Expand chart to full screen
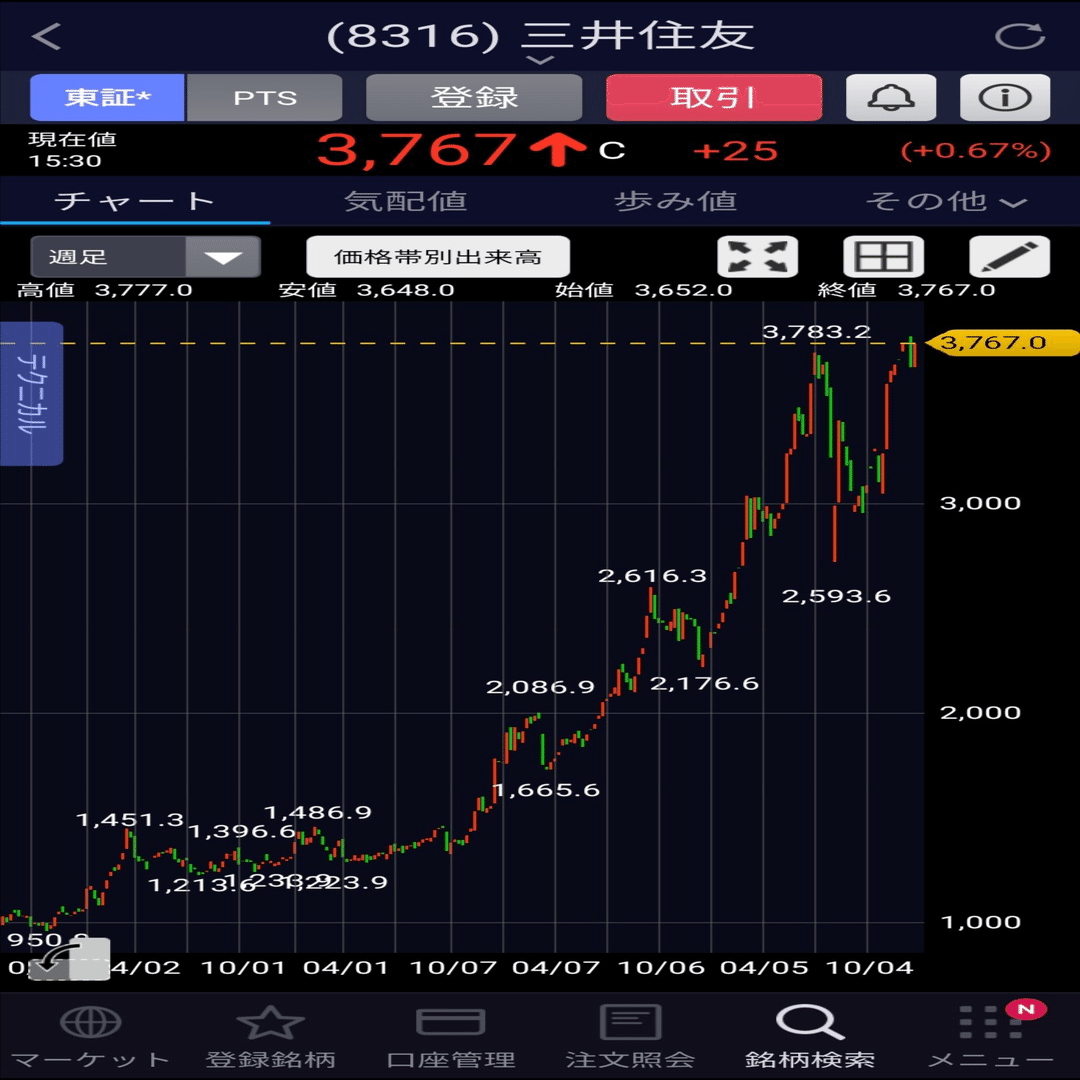 758,256
